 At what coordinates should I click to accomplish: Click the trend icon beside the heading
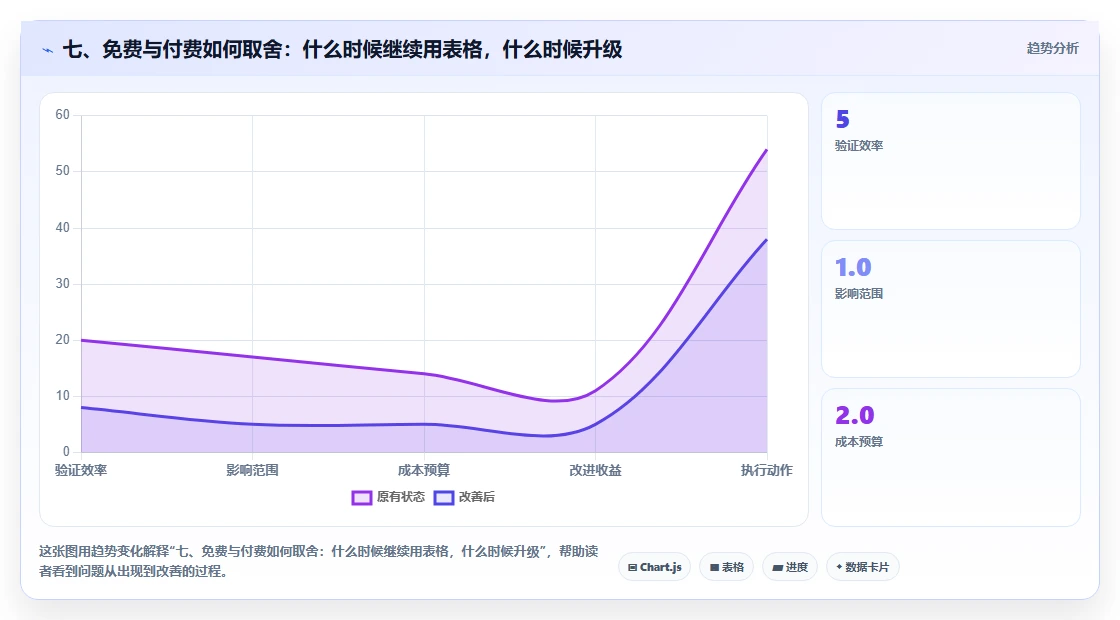click(48, 50)
